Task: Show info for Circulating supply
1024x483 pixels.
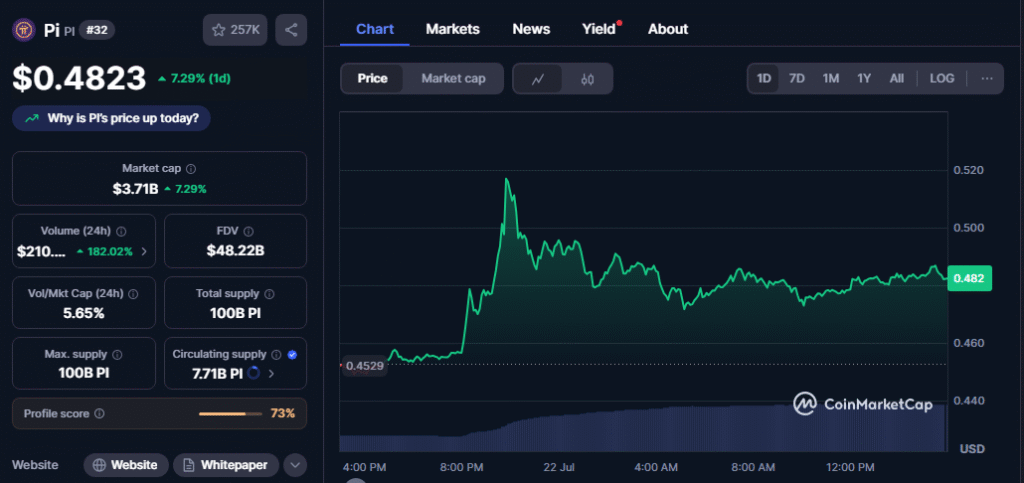Action: tap(276, 354)
